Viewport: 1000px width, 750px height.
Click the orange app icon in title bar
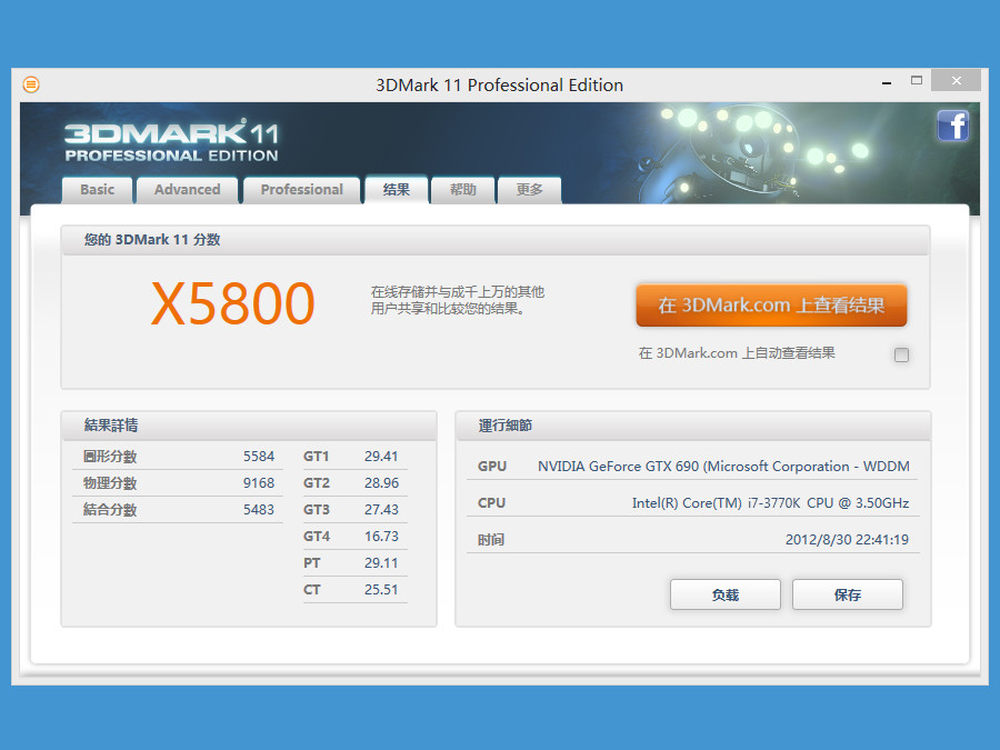[x=31, y=84]
